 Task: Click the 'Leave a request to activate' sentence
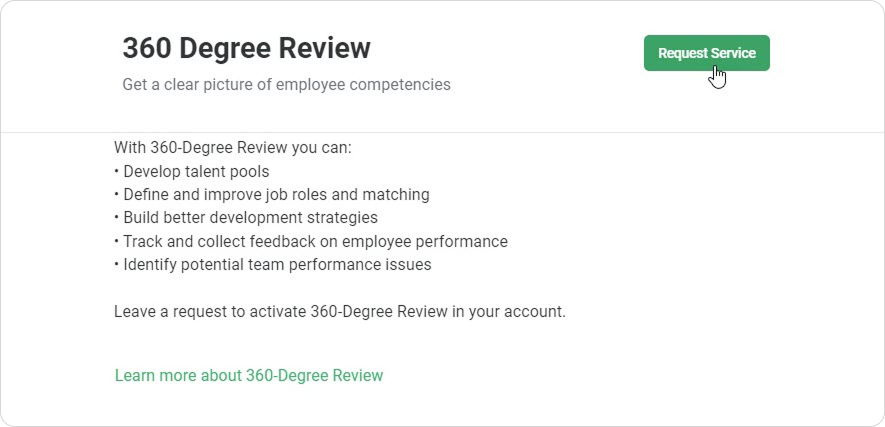click(340, 311)
